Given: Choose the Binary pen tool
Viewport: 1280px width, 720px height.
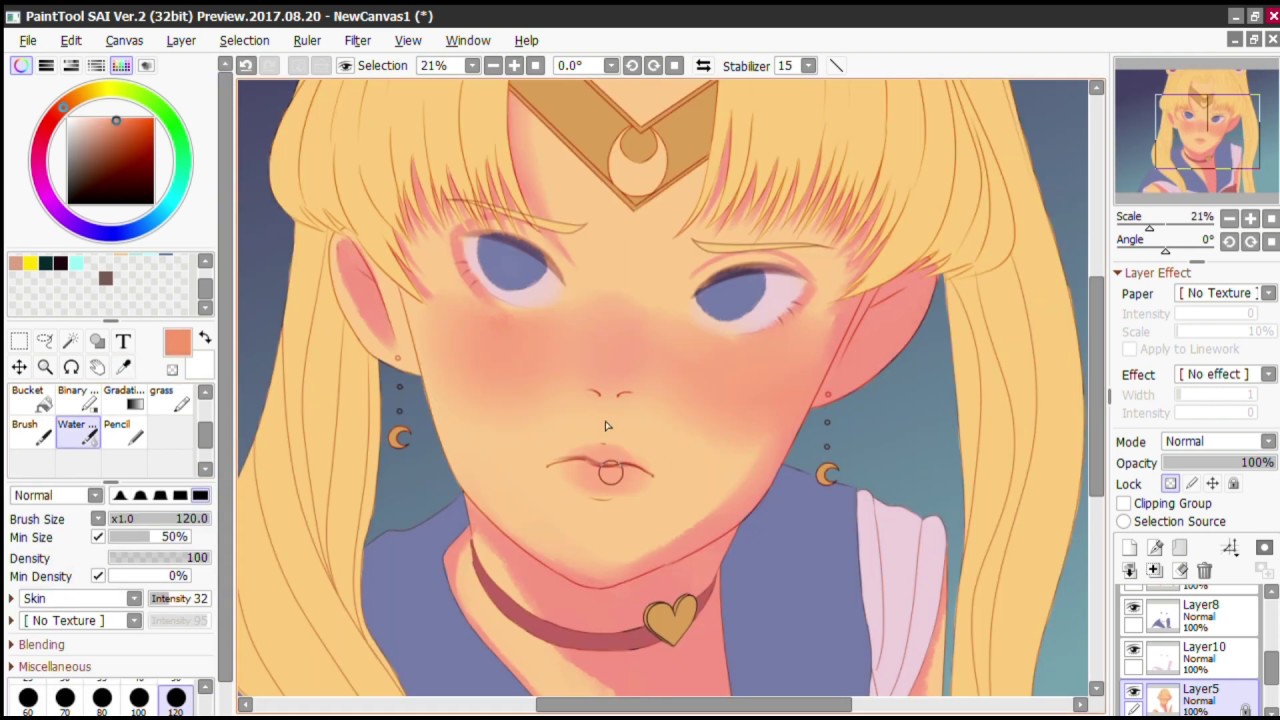Looking at the screenshot, I should (78, 399).
